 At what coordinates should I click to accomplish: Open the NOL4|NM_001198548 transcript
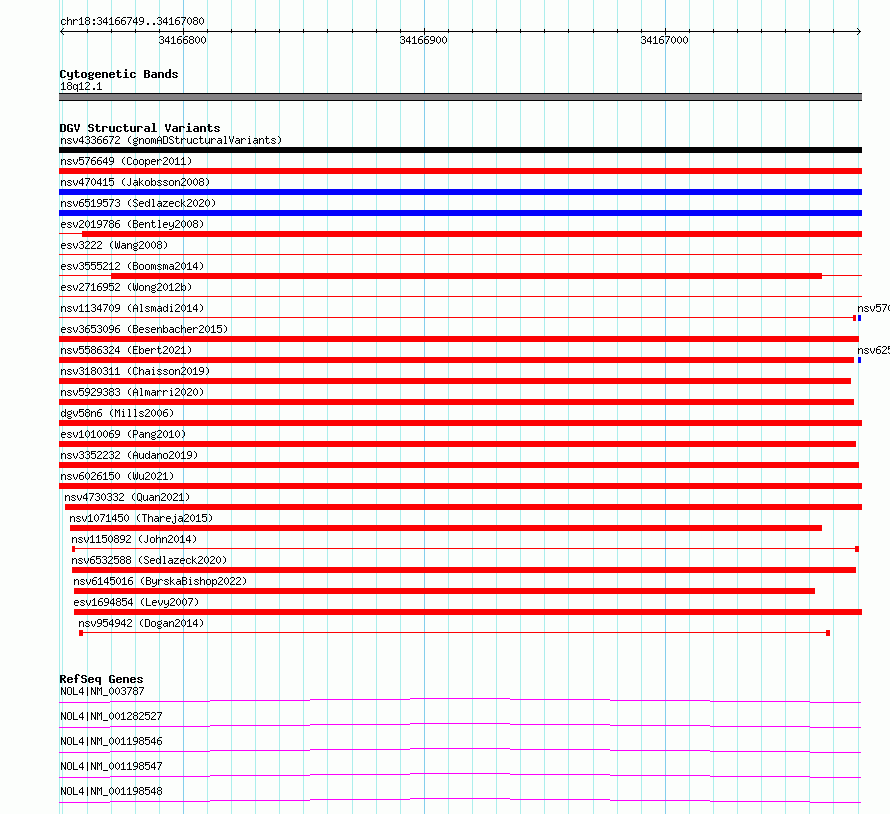tap(111, 791)
